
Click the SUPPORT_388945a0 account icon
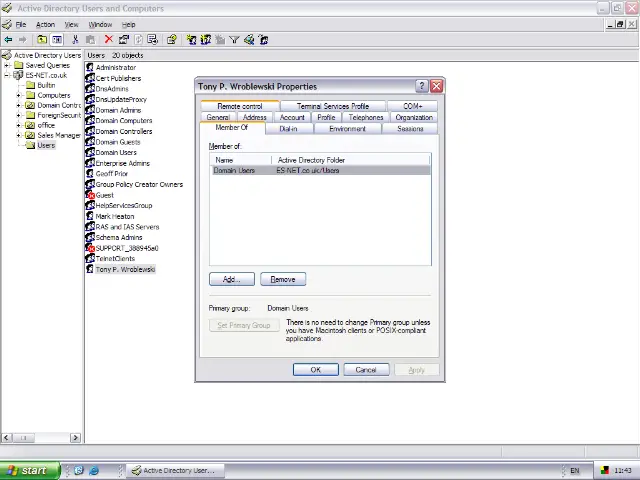90,248
